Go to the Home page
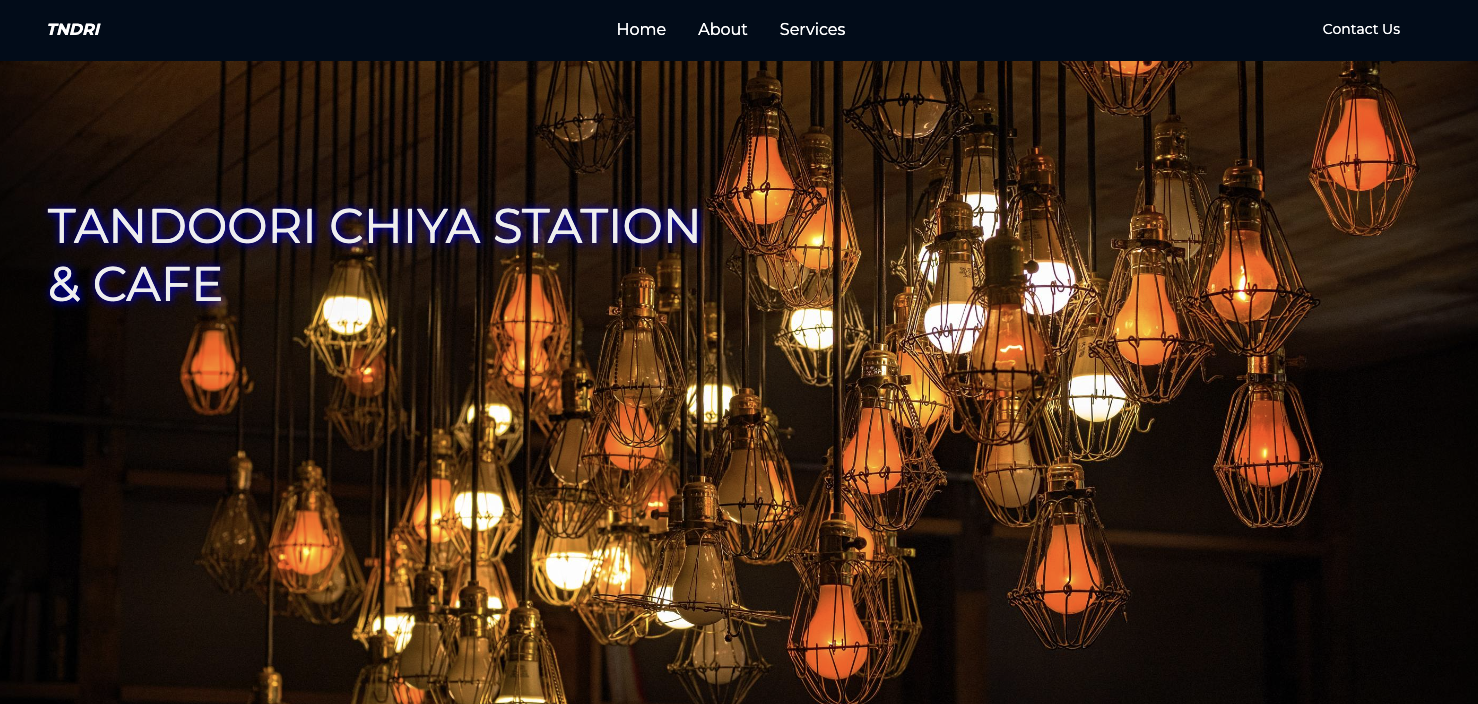 pyautogui.click(x=641, y=30)
